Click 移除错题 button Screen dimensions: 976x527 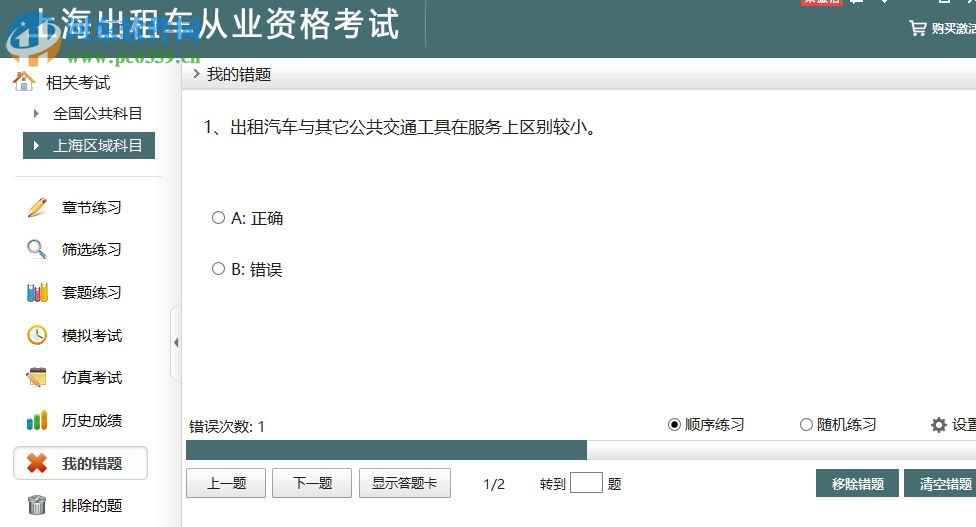pyautogui.click(x=857, y=483)
